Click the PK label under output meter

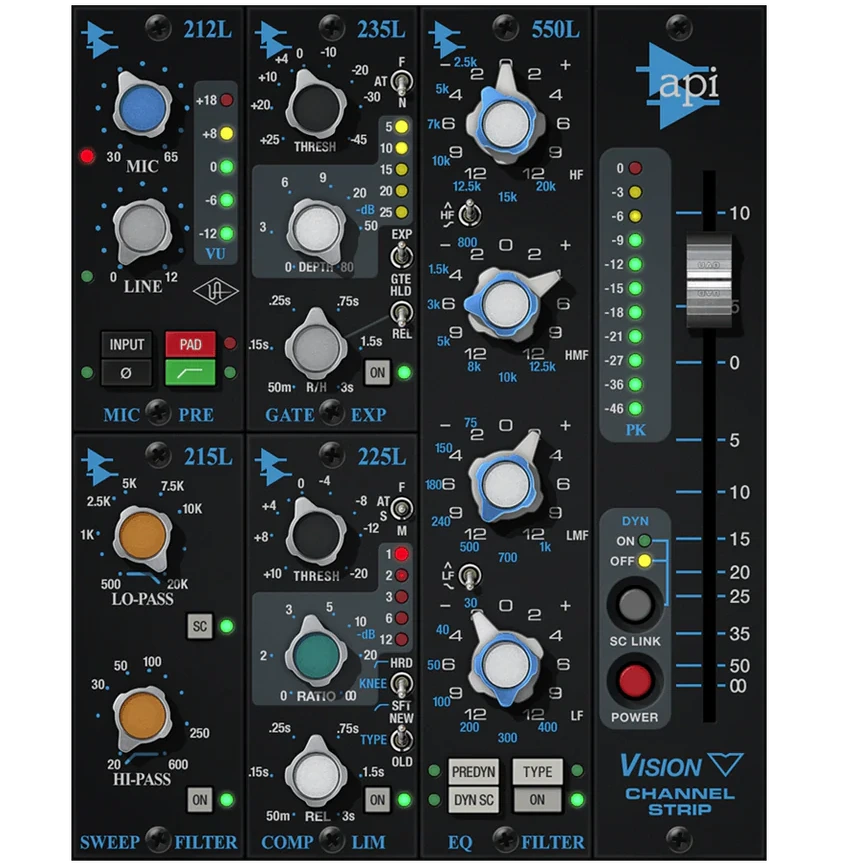click(x=635, y=430)
